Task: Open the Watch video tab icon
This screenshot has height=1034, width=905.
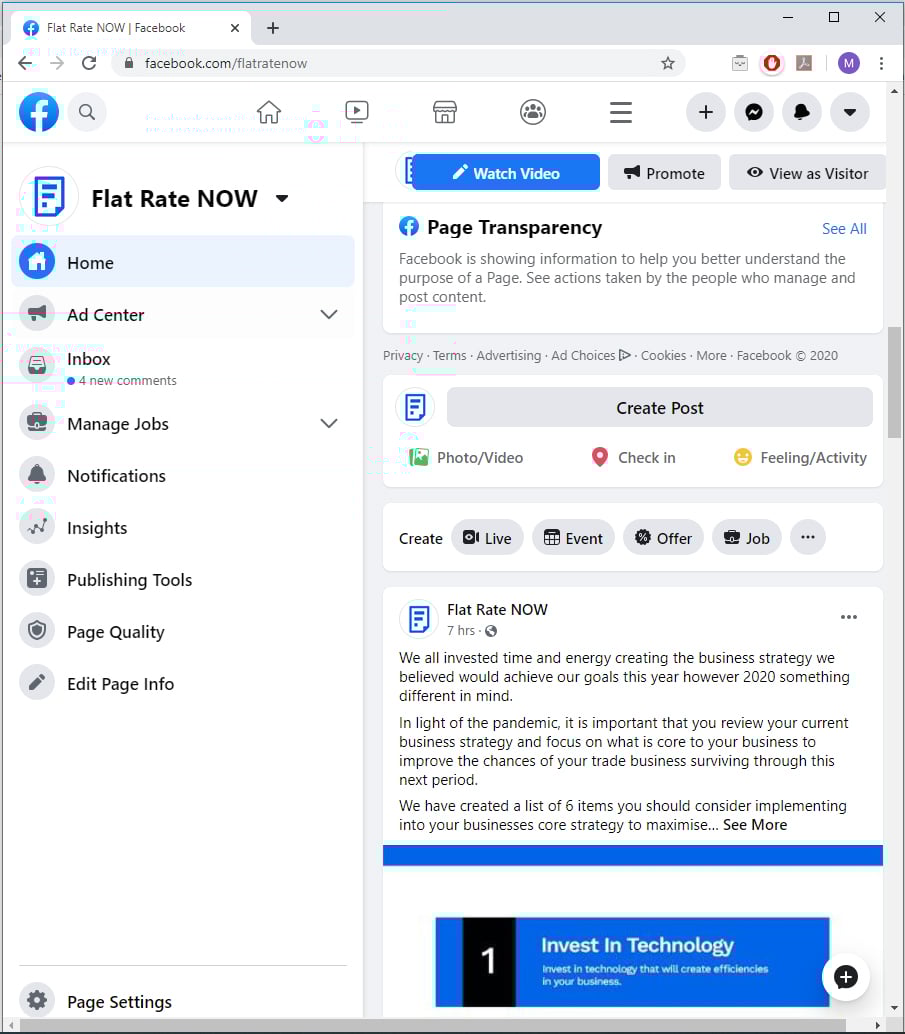Action: [x=357, y=112]
